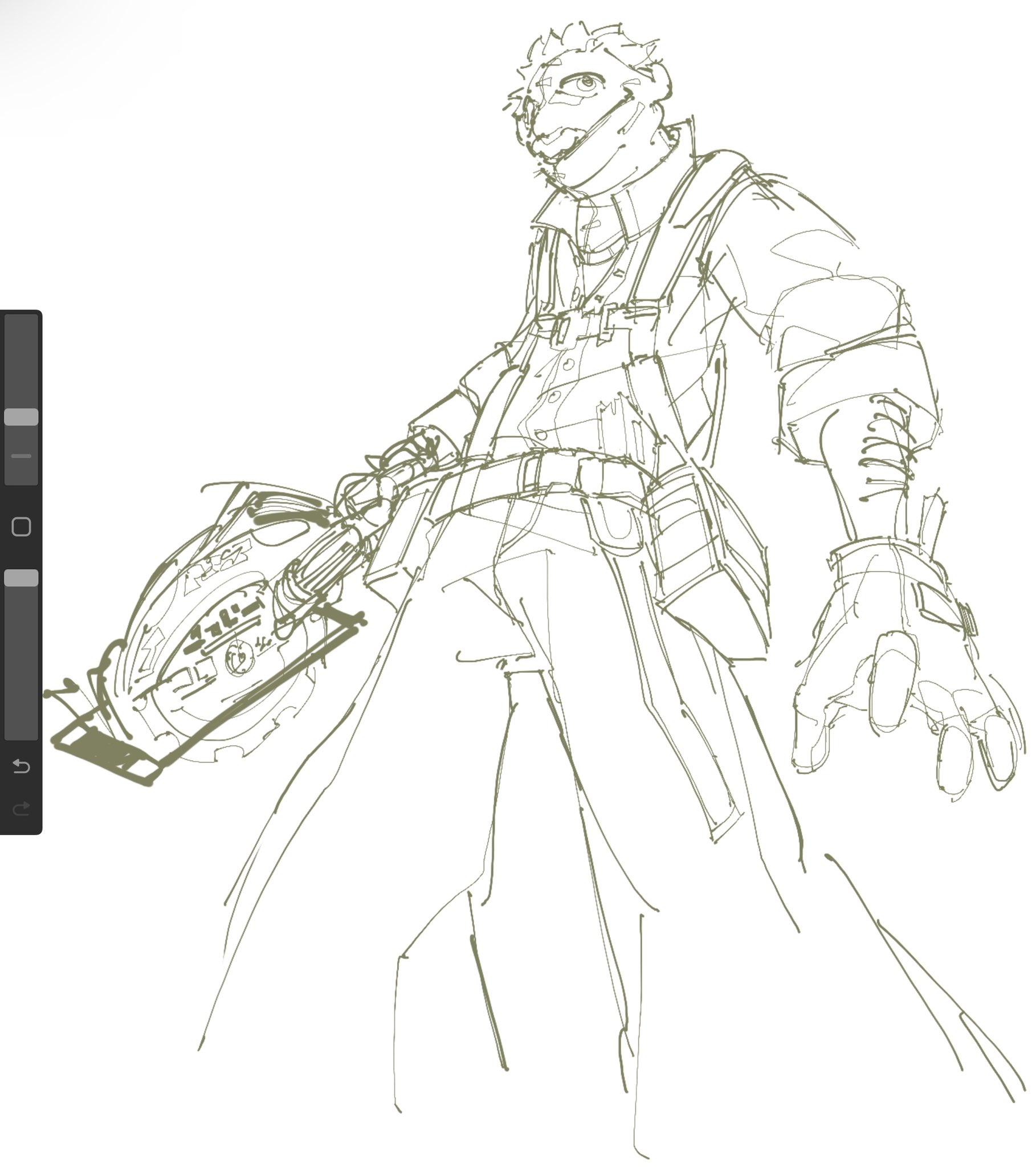Click the dimmed redo arrow icon
1036x1167 pixels.
(x=21, y=809)
